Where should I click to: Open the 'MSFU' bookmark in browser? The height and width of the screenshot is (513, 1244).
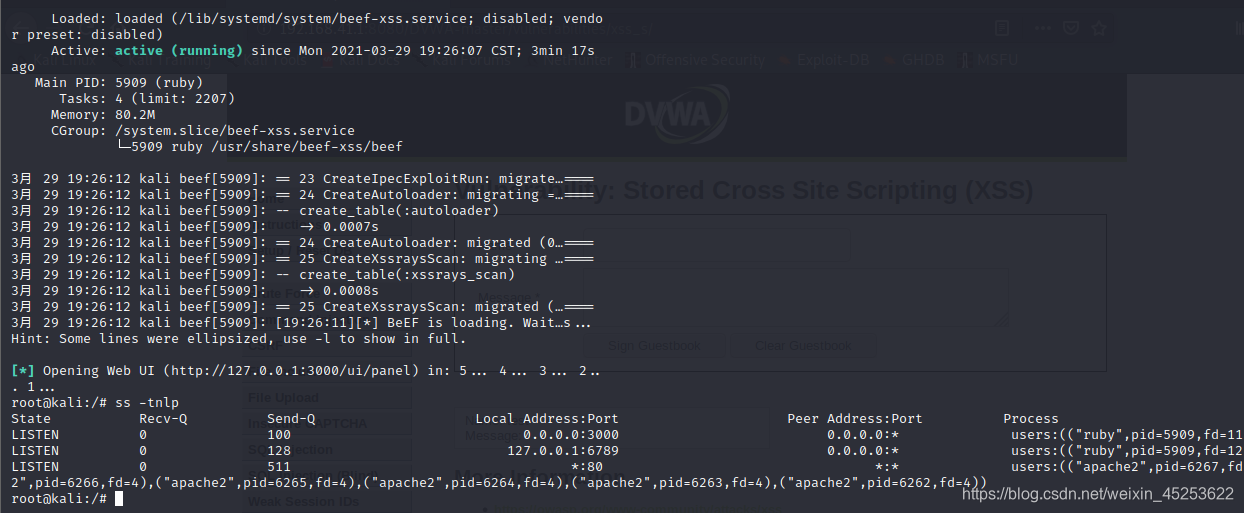coord(989,60)
